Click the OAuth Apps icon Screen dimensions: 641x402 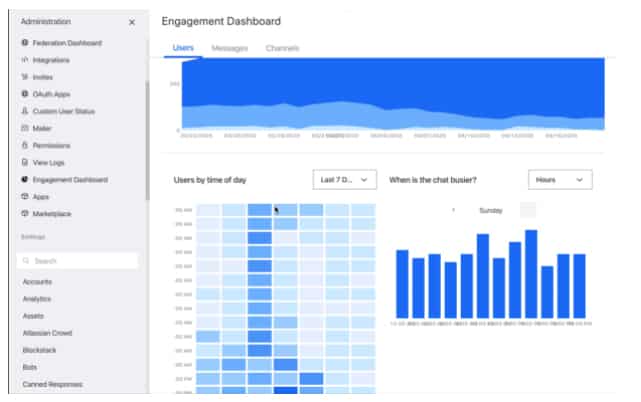coord(25,94)
